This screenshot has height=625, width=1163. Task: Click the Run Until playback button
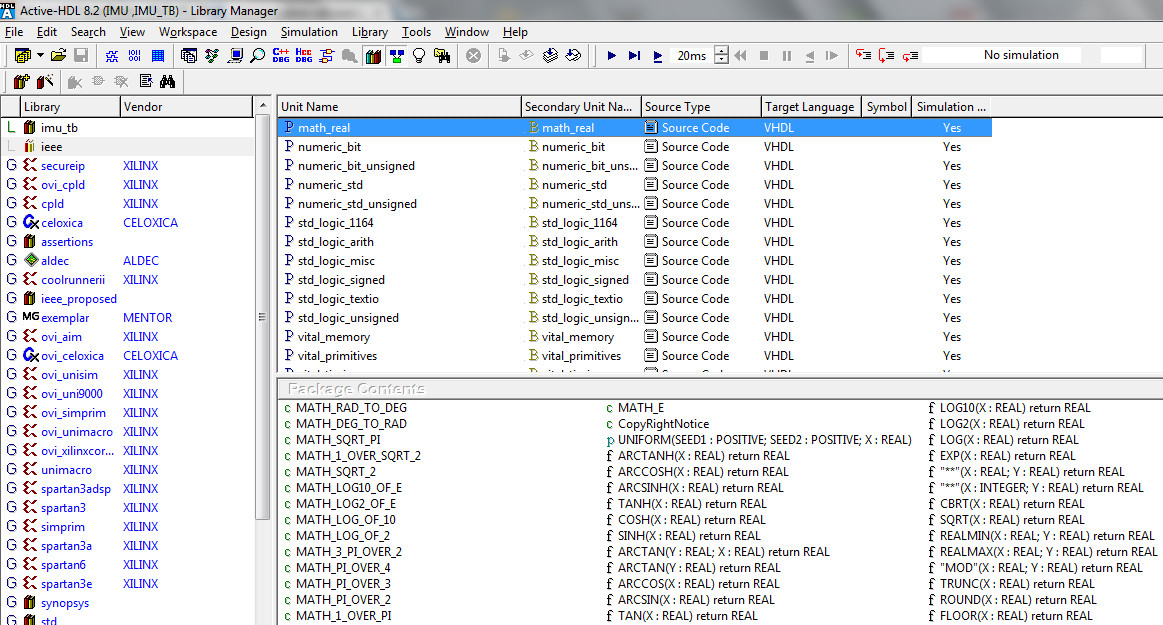[634, 56]
